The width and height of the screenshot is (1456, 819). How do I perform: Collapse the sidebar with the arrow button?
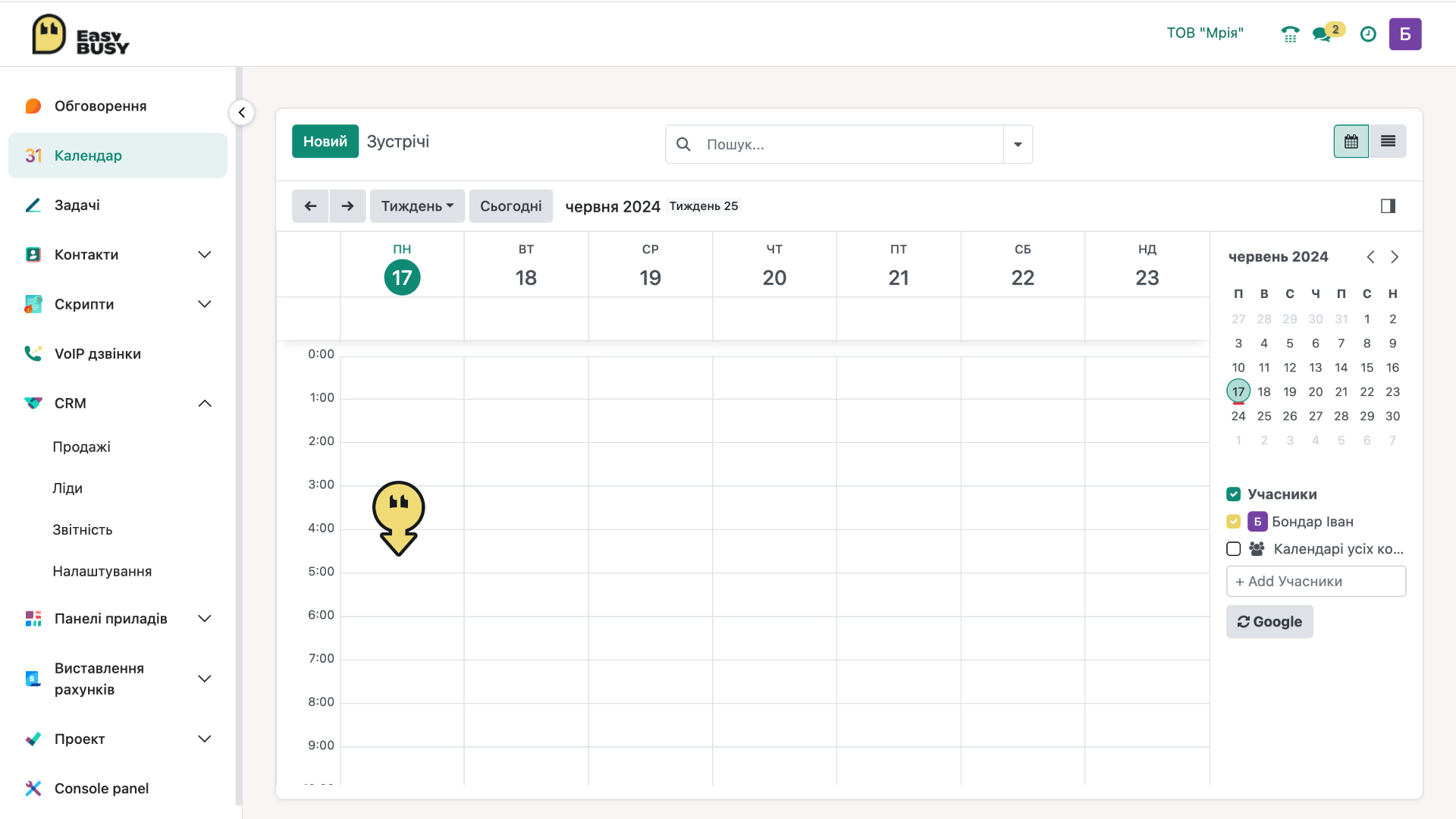[x=242, y=113]
